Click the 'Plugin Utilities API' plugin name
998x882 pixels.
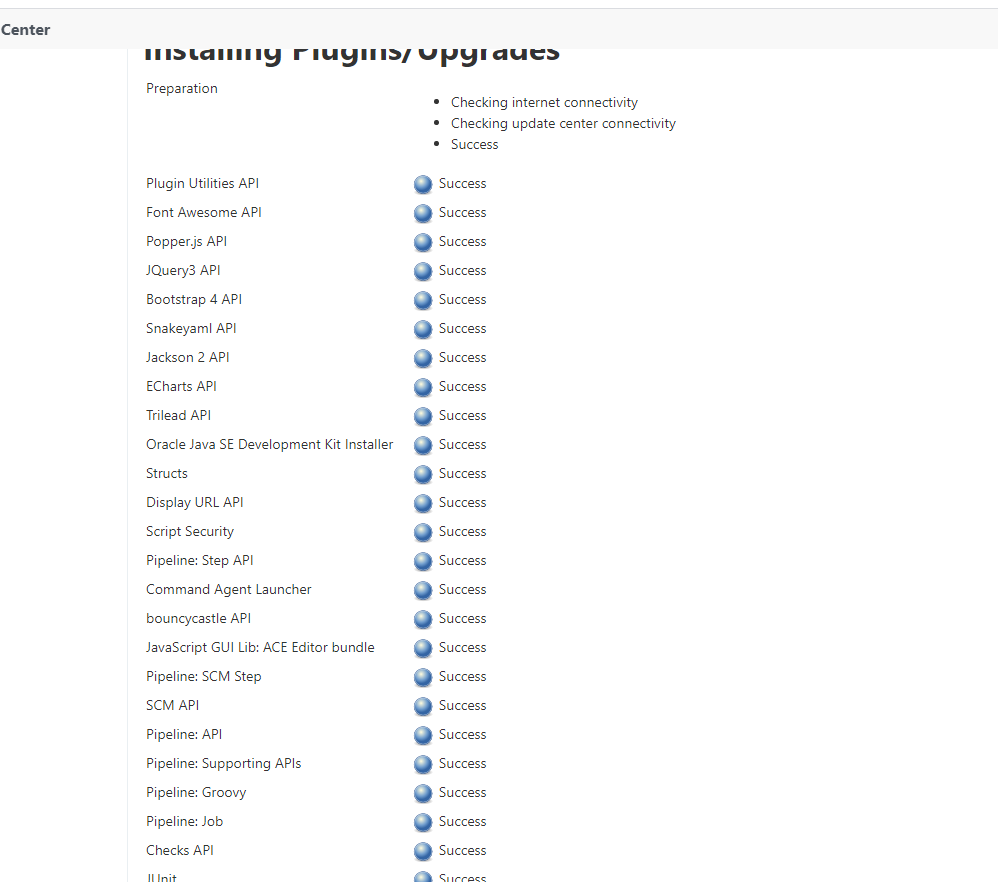202,183
